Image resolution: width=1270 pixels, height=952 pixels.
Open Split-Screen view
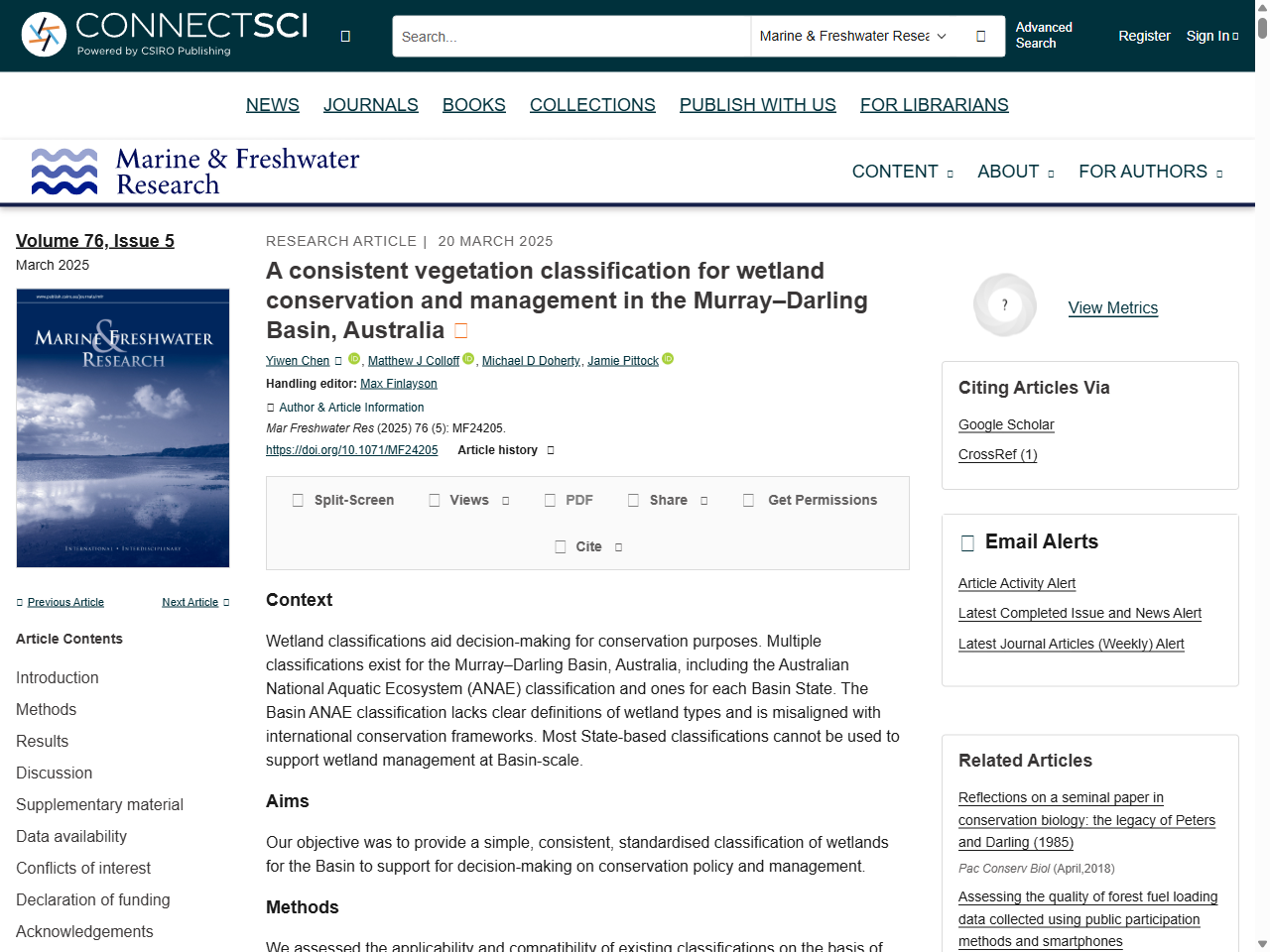pyautogui.click(x=342, y=500)
